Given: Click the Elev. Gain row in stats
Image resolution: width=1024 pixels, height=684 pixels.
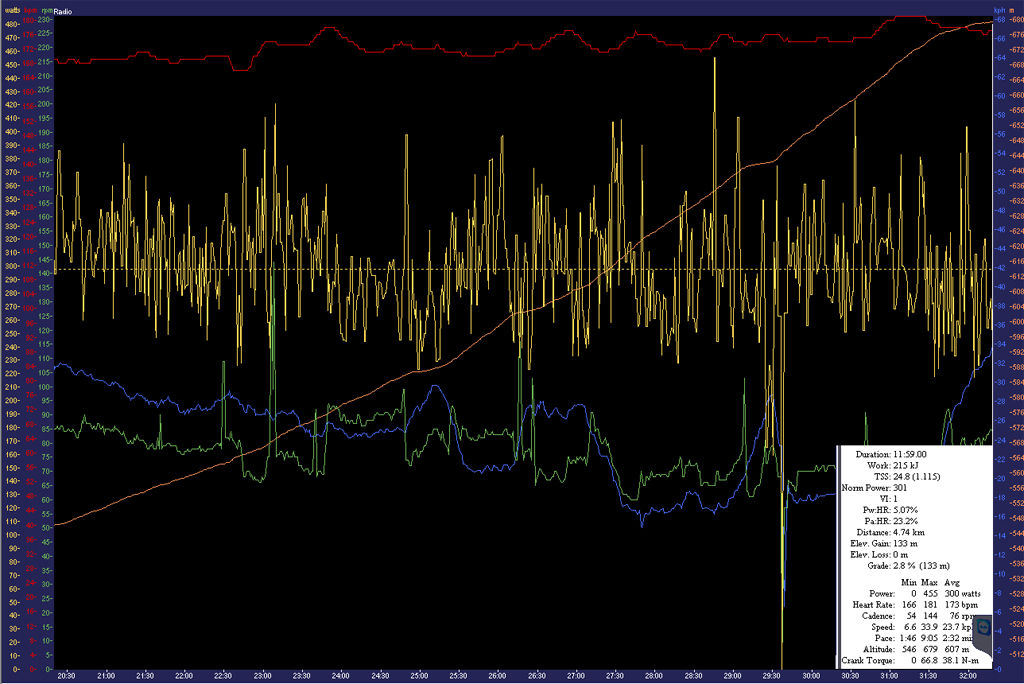Looking at the screenshot, I should (x=892, y=543).
